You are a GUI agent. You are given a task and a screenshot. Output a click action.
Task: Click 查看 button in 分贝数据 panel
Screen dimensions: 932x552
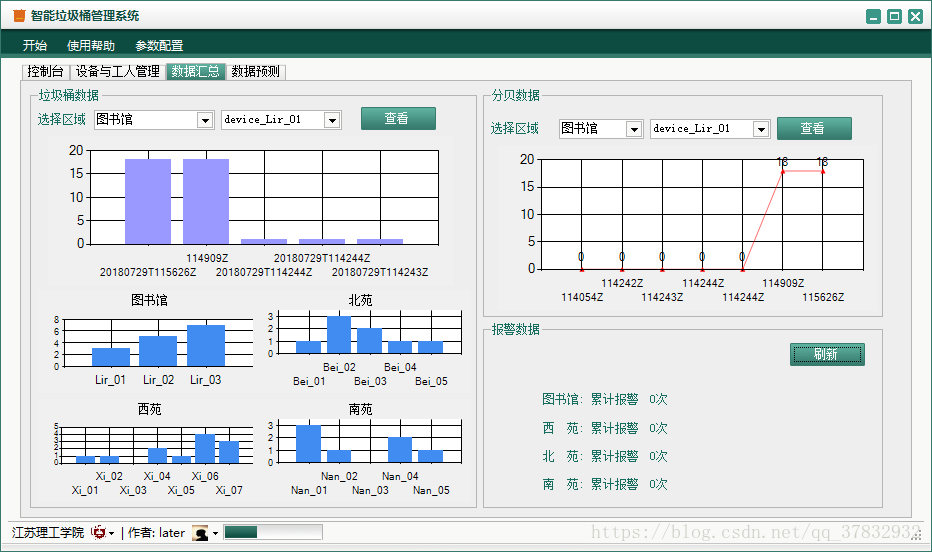click(x=814, y=128)
